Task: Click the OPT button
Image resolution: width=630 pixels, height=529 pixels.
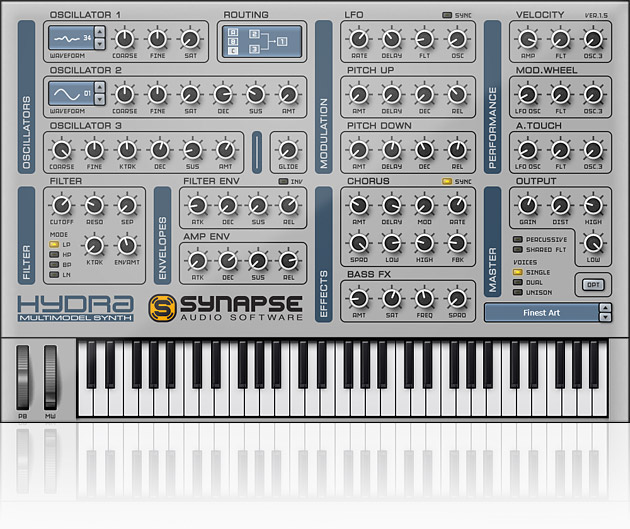Action: pyautogui.click(x=593, y=285)
